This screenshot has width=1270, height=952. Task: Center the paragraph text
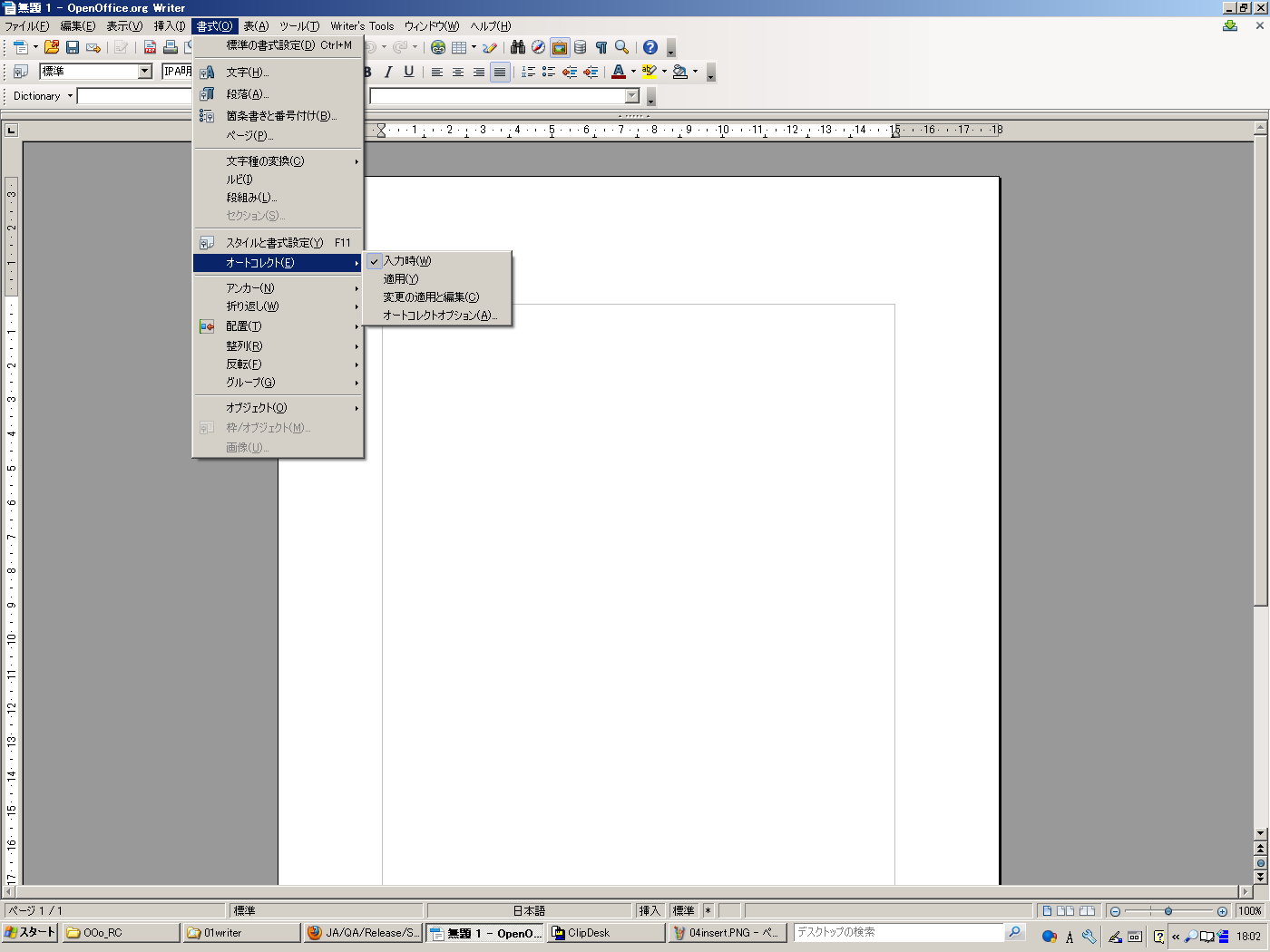tap(458, 72)
